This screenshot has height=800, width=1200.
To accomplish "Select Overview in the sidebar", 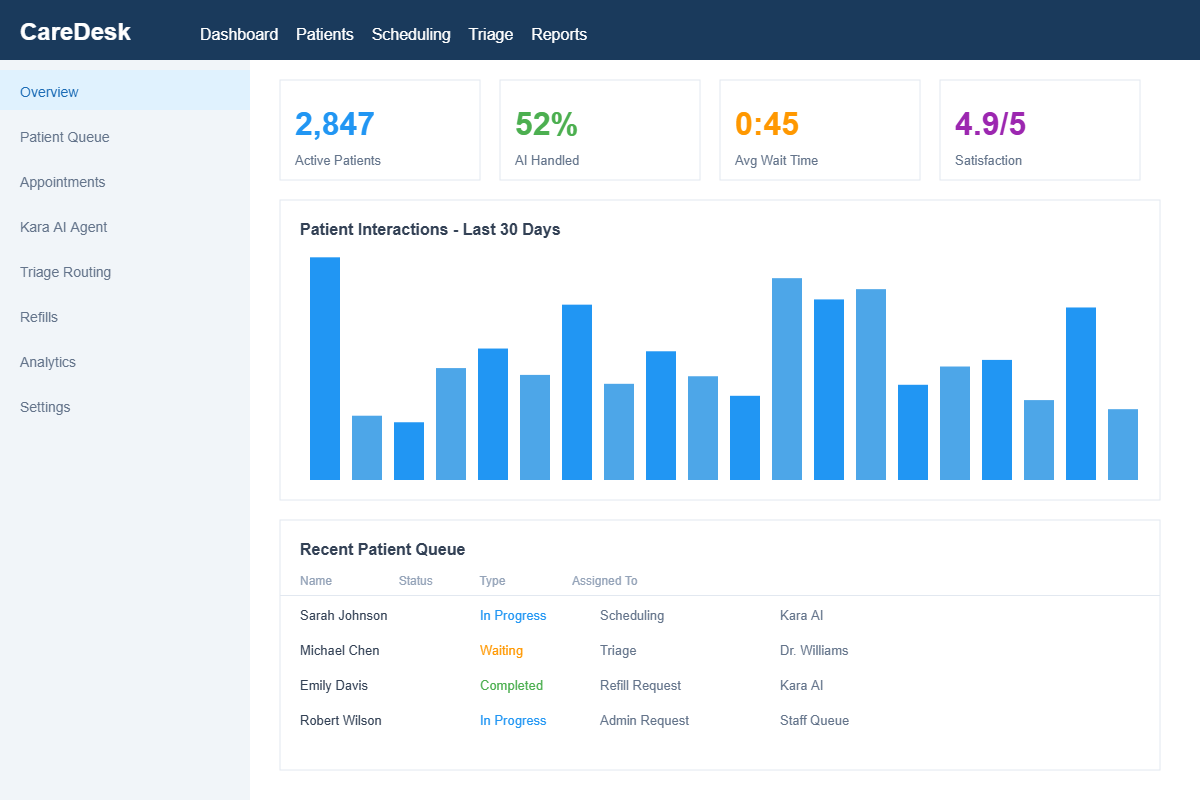I will point(125,92).
